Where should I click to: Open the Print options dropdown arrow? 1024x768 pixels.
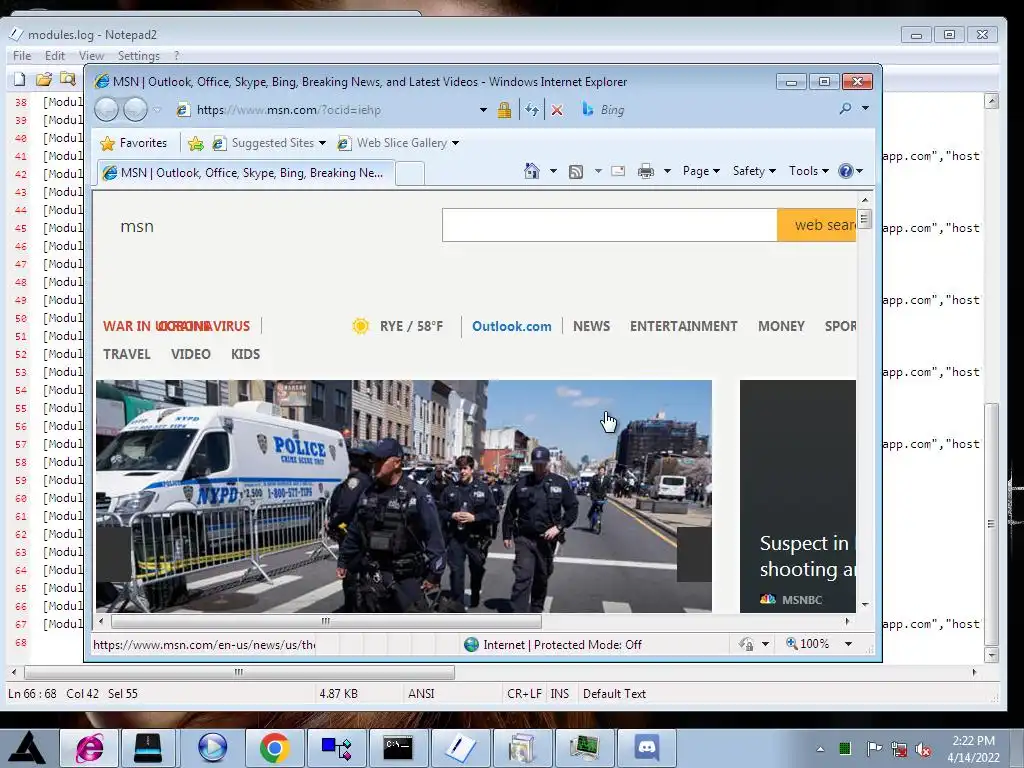coord(667,171)
